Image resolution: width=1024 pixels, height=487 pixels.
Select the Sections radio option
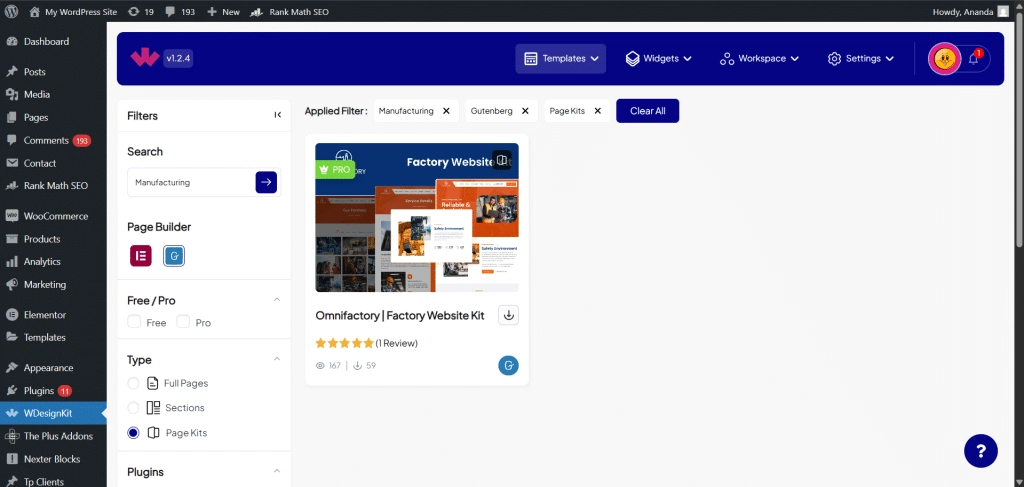(133, 408)
